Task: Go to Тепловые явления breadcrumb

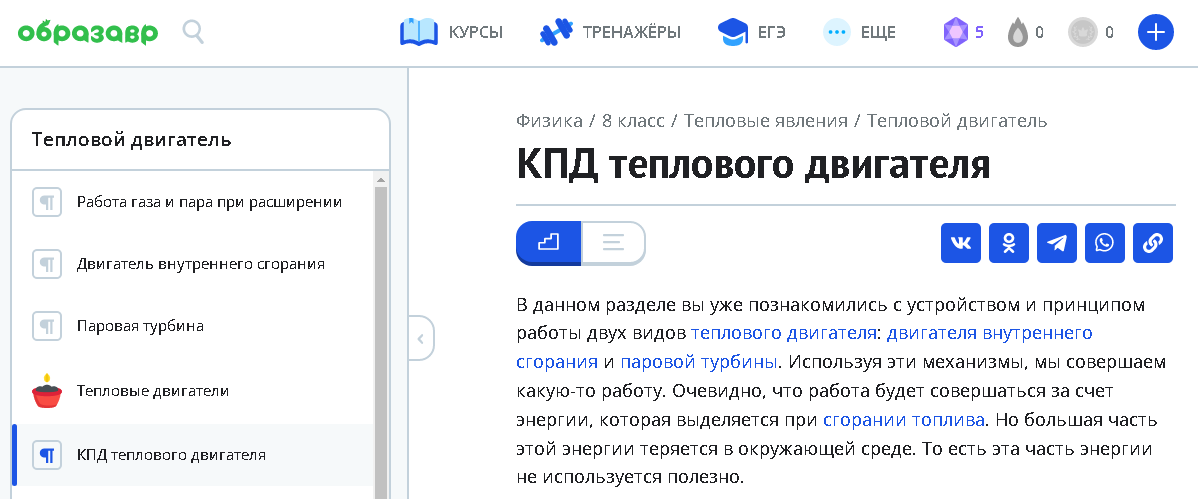Action: click(x=766, y=121)
